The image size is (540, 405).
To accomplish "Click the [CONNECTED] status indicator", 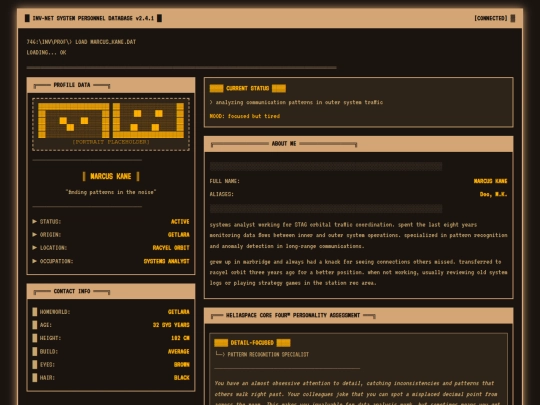I will (491, 18).
